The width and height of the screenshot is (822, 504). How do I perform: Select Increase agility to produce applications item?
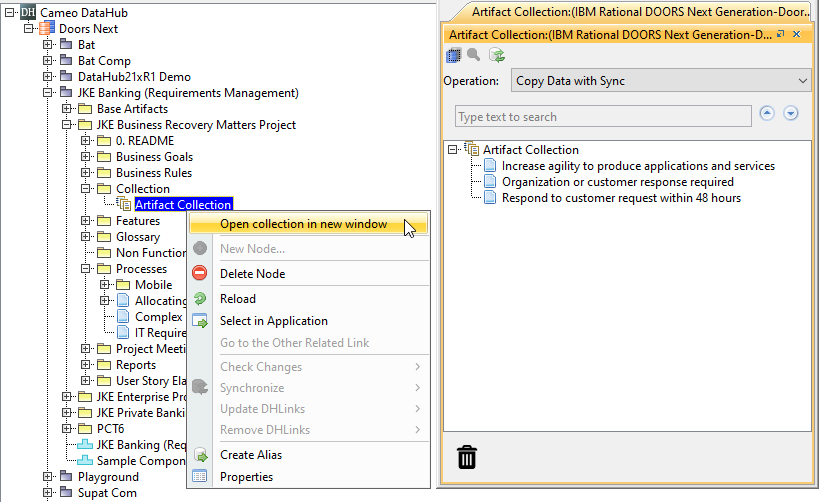(x=638, y=166)
